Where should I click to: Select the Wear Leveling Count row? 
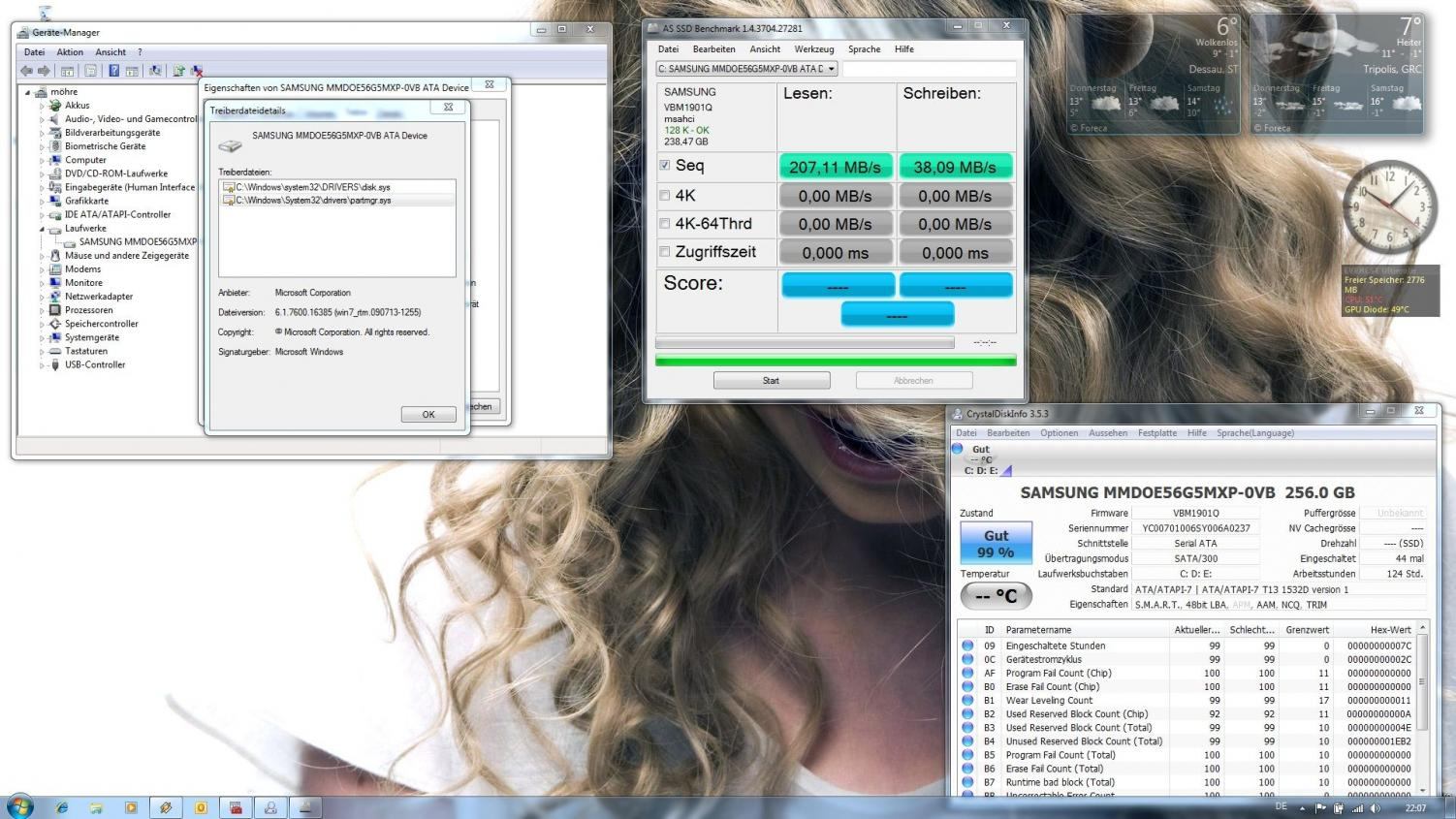coord(1189,700)
